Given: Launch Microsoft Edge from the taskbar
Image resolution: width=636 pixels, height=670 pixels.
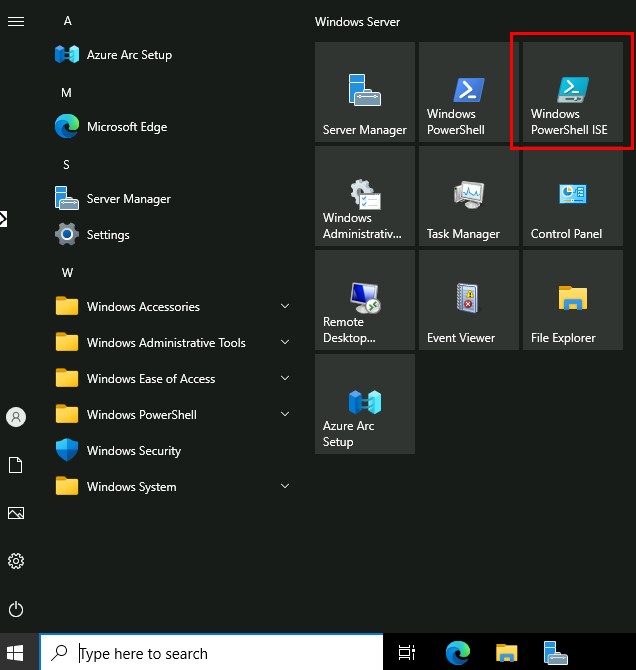Looking at the screenshot, I should (x=457, y=652).
